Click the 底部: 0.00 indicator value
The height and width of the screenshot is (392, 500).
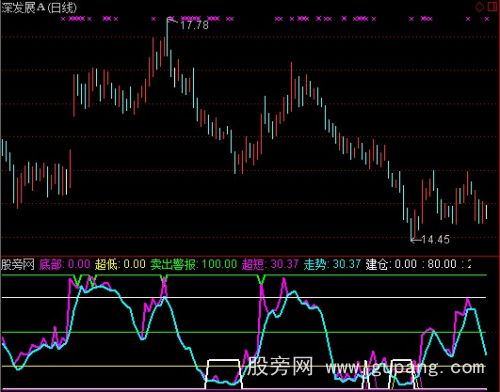[65, 265]
